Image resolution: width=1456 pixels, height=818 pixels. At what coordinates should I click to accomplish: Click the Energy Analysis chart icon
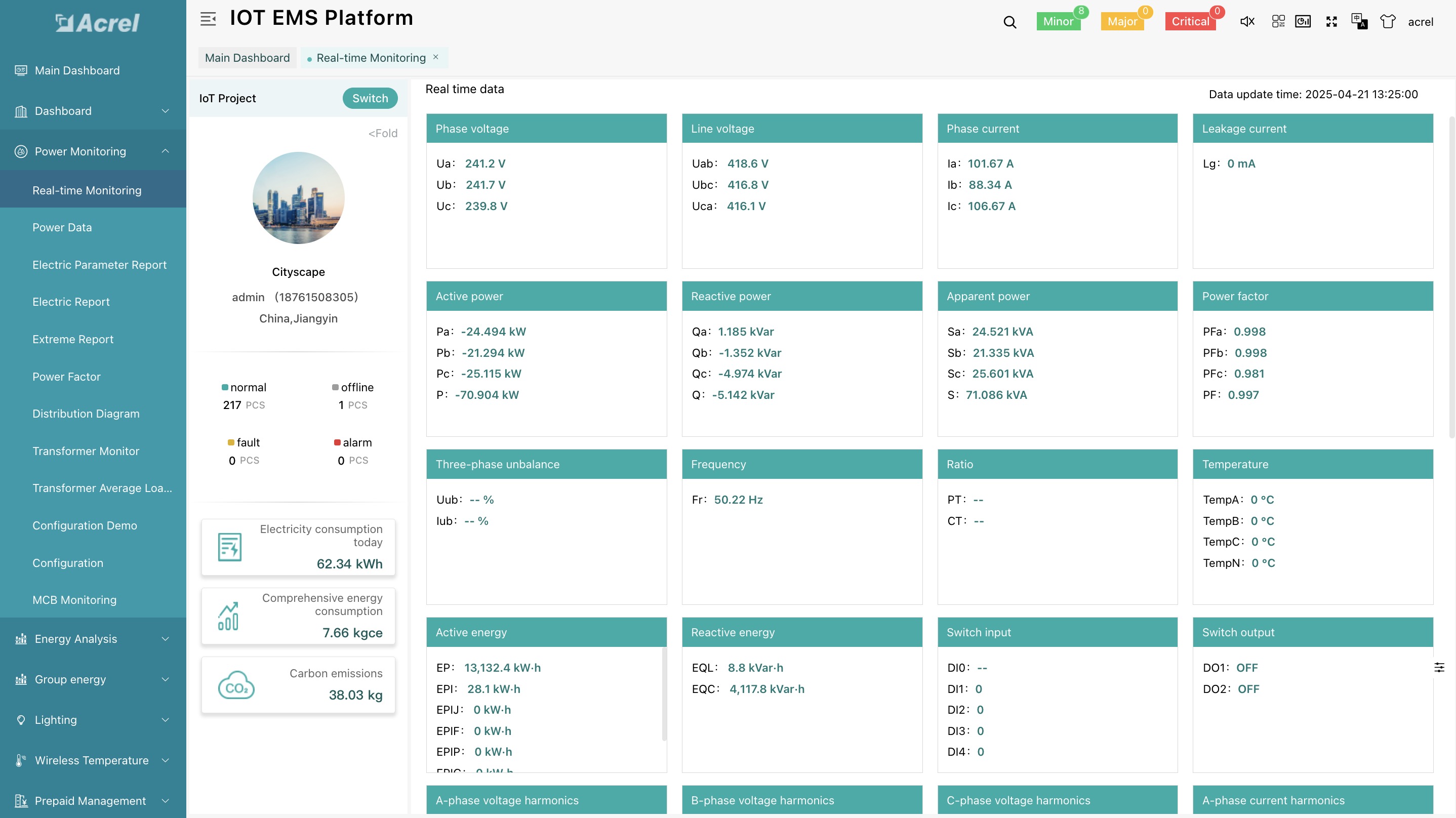(21, 639)
